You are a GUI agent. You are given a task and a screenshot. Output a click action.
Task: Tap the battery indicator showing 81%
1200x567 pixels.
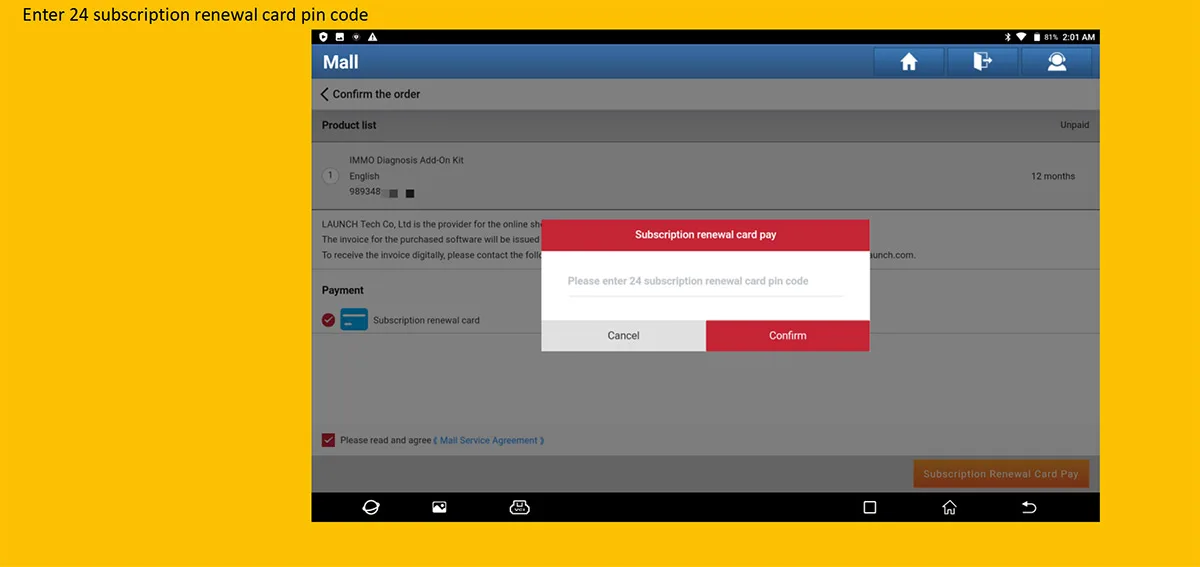point(1045,37)
